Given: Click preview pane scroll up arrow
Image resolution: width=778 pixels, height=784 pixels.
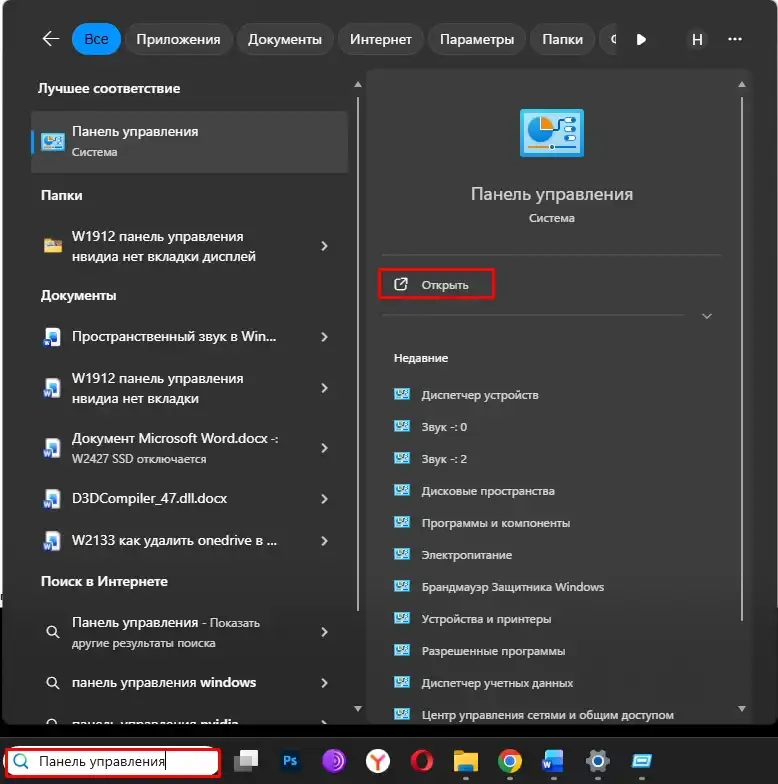Looking at the screenshot, I should [x=742, y=84].
